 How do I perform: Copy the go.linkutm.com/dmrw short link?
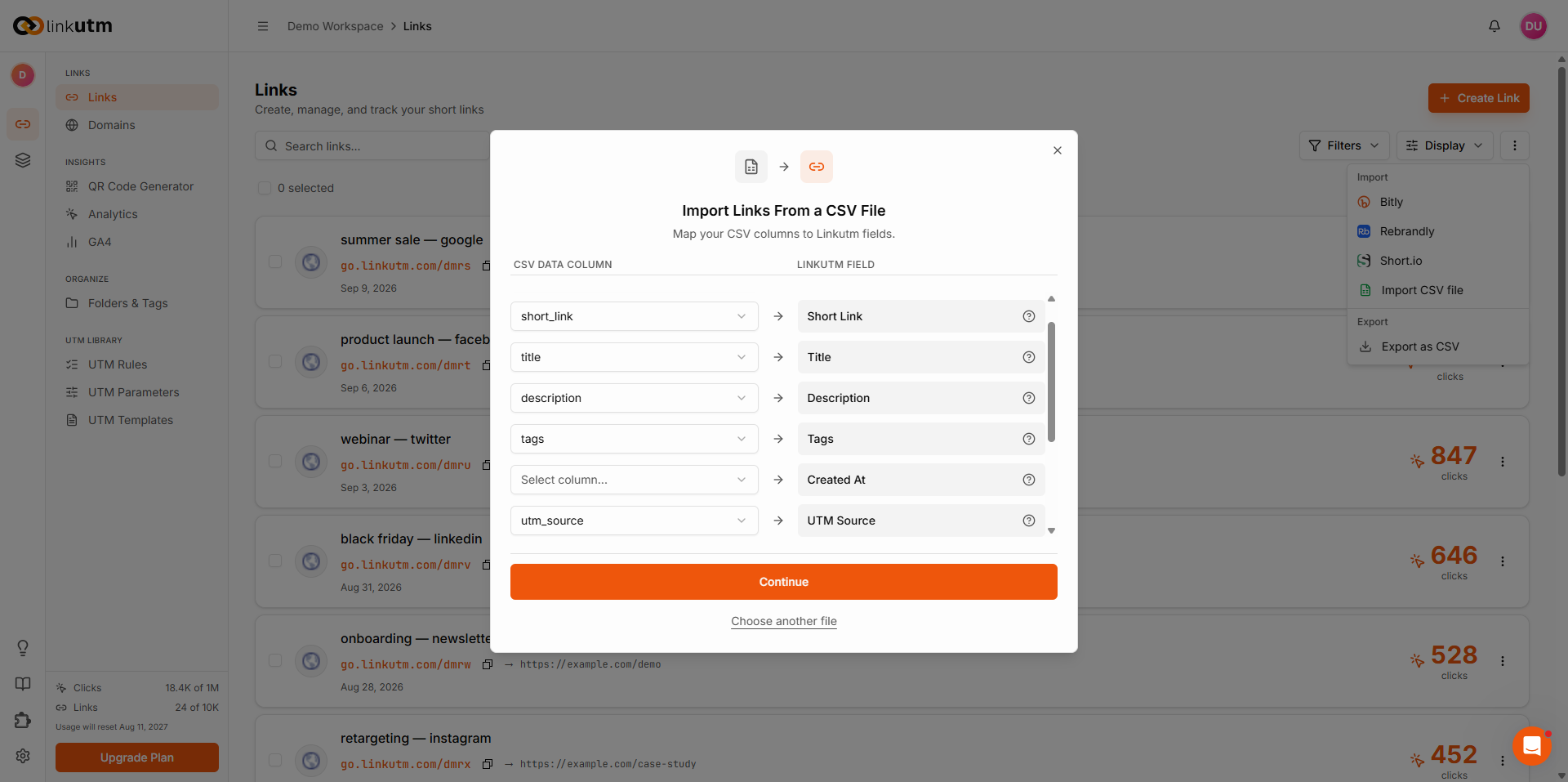(x=488, y=664)
